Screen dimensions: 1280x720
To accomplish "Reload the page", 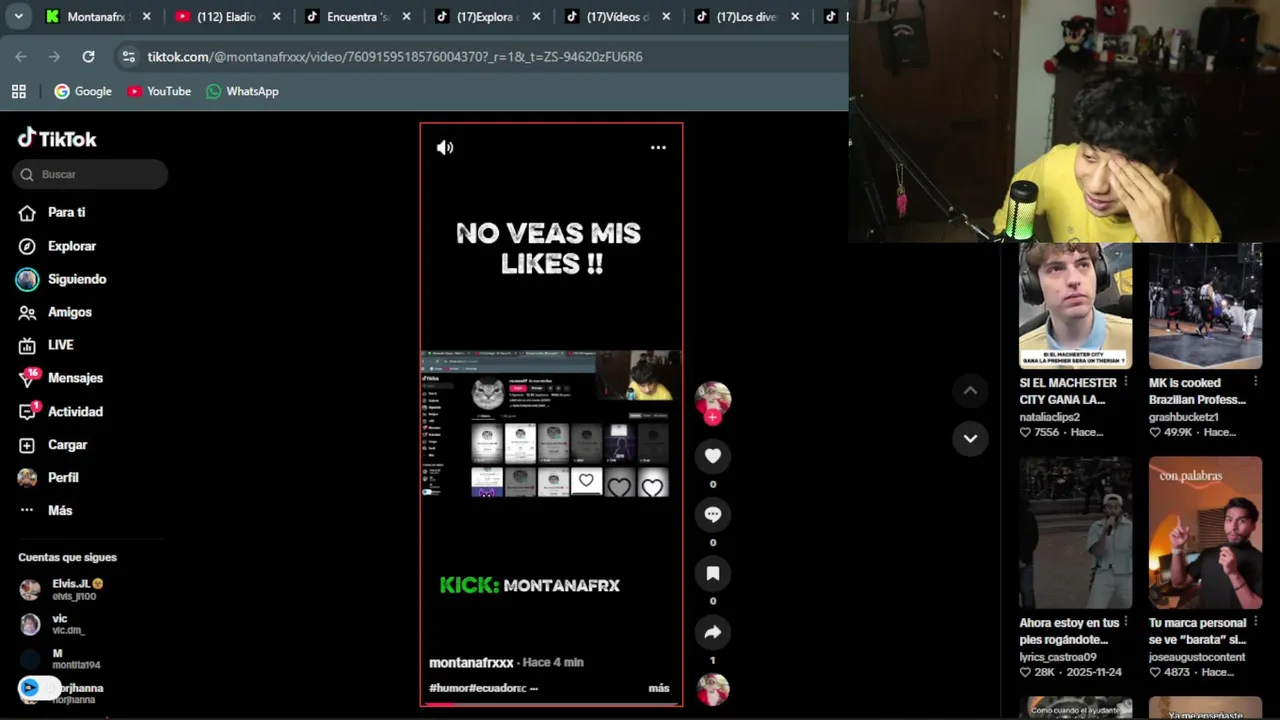I will (88, 57).
